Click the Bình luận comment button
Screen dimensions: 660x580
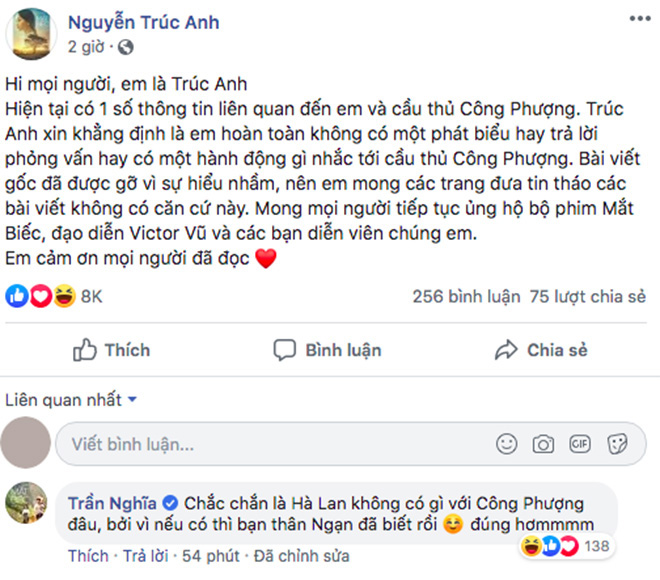point(327,350)
